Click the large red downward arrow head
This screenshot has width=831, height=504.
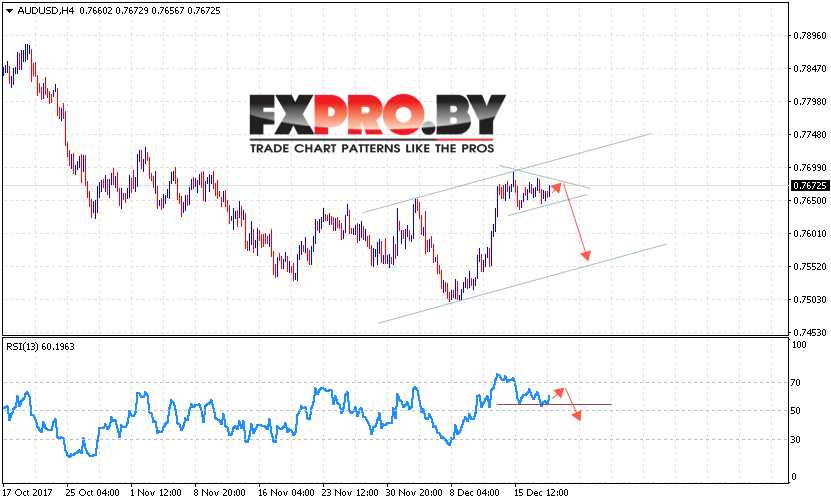[585, 255]
